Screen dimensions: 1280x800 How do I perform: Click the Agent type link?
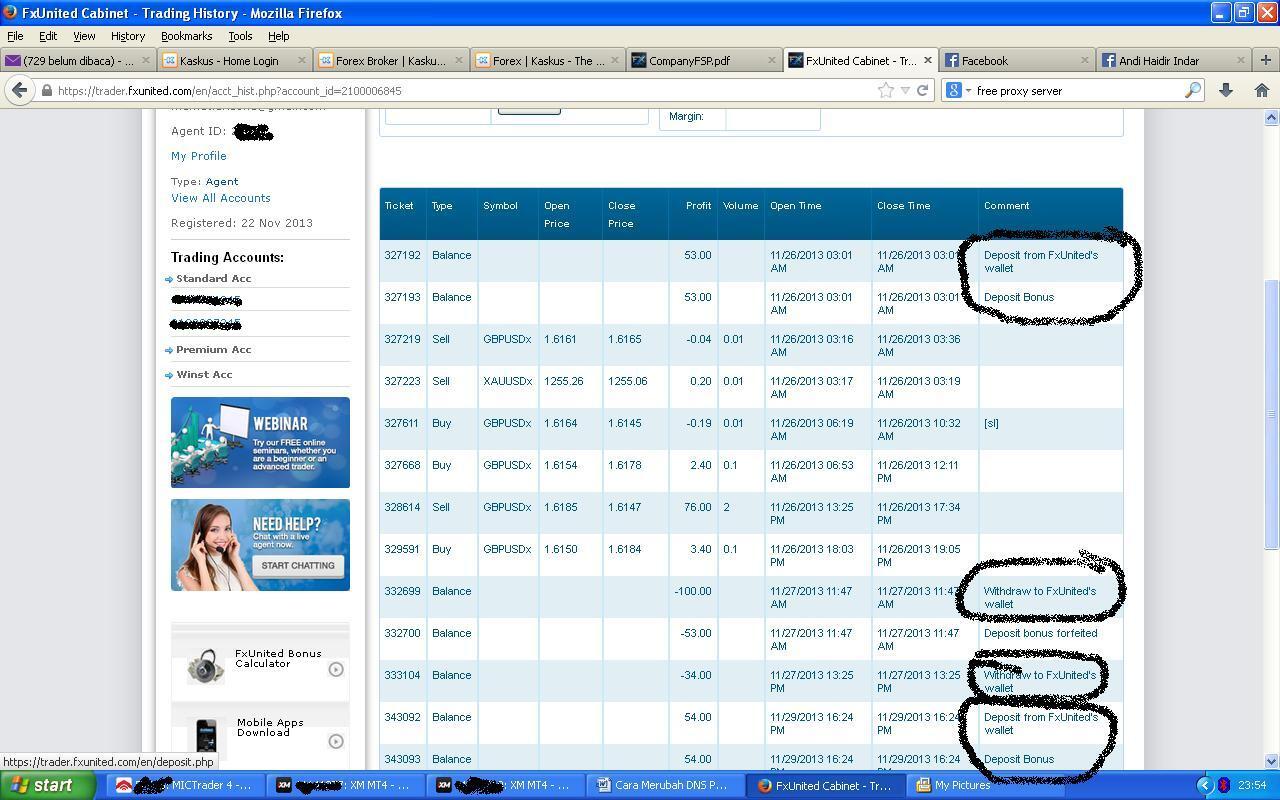tap(222, 182)
